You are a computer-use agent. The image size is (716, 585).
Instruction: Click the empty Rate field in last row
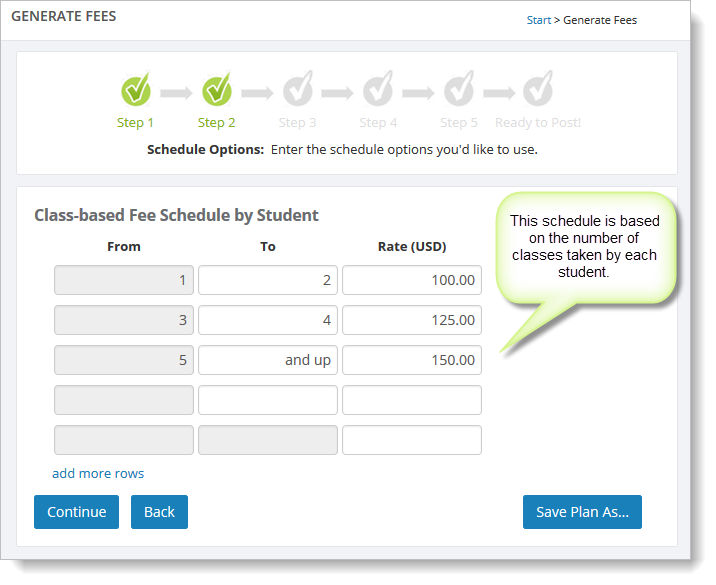pyautogui.click(x=412, y=440)
